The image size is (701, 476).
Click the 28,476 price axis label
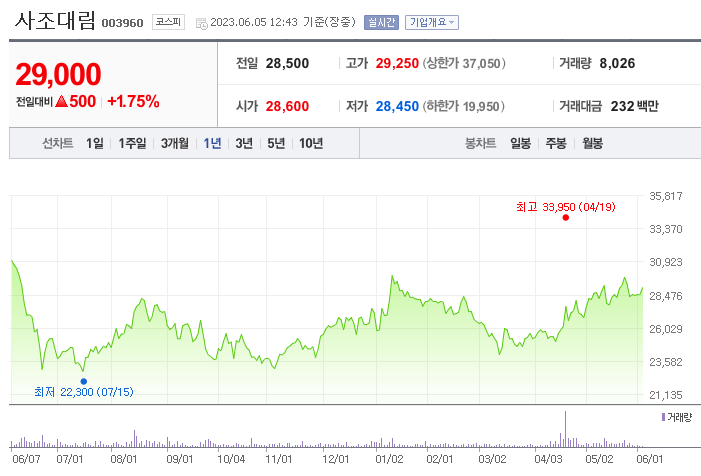pos(666,296)
